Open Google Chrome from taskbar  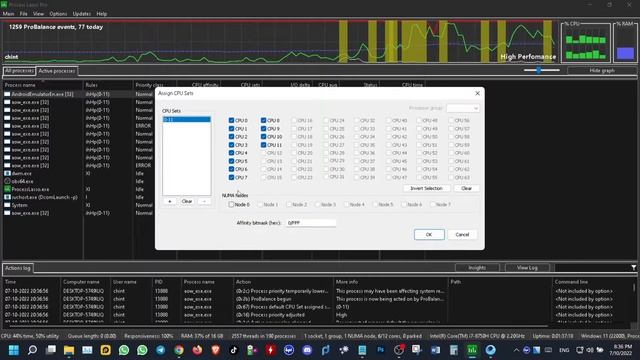(179, 350)
